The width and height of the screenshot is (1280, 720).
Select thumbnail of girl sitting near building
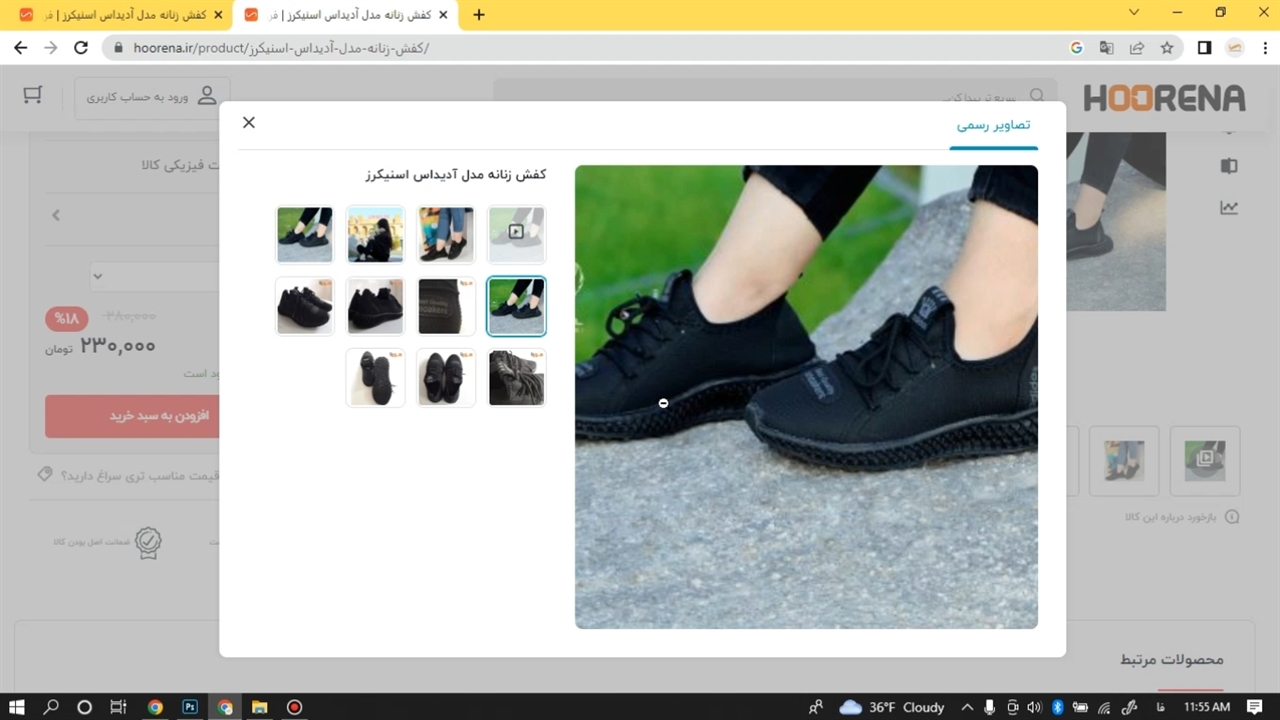point(375,234)
